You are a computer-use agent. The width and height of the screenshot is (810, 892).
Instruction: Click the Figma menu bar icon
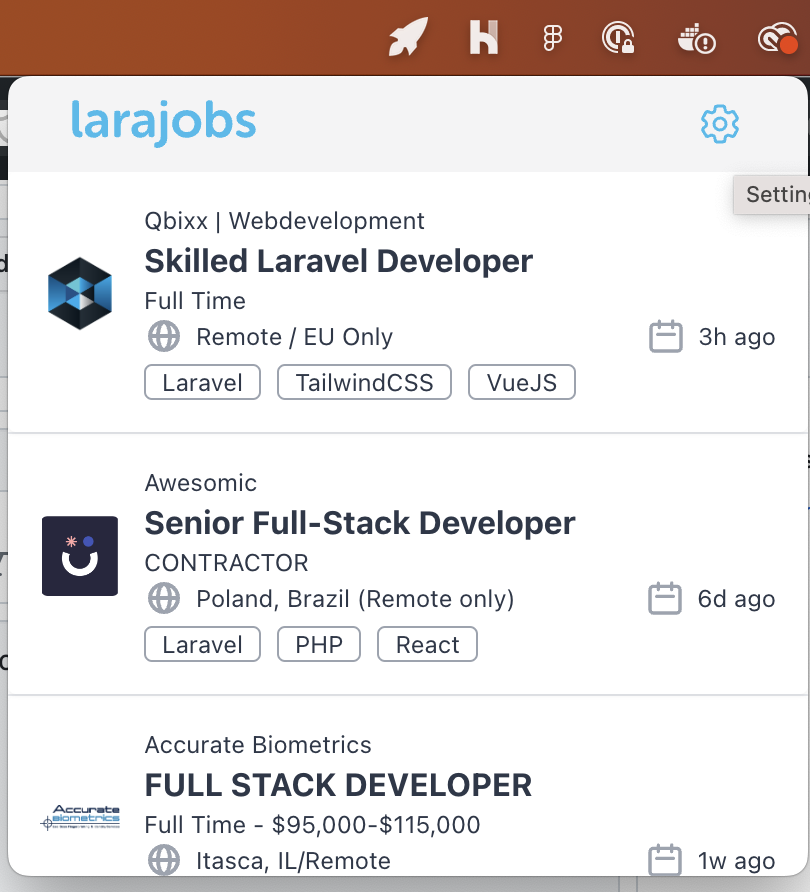point(552,38)
